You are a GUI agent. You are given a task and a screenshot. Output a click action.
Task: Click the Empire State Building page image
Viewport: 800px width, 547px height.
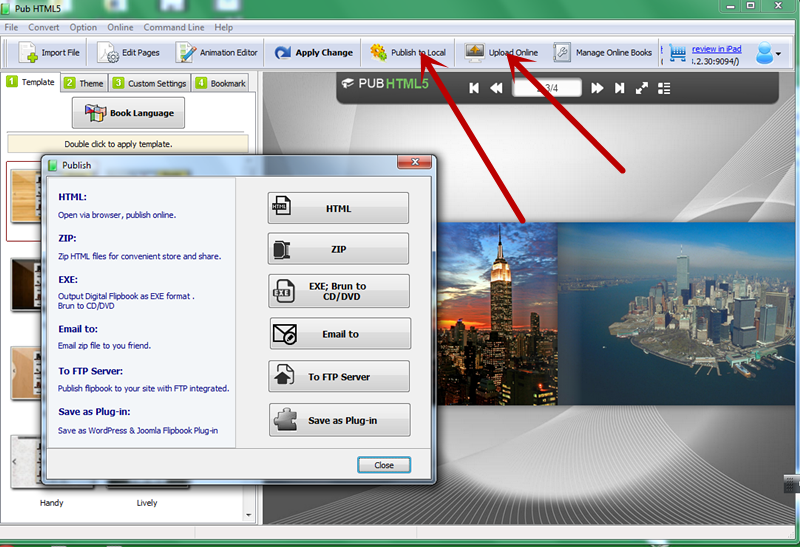point(497,314)
